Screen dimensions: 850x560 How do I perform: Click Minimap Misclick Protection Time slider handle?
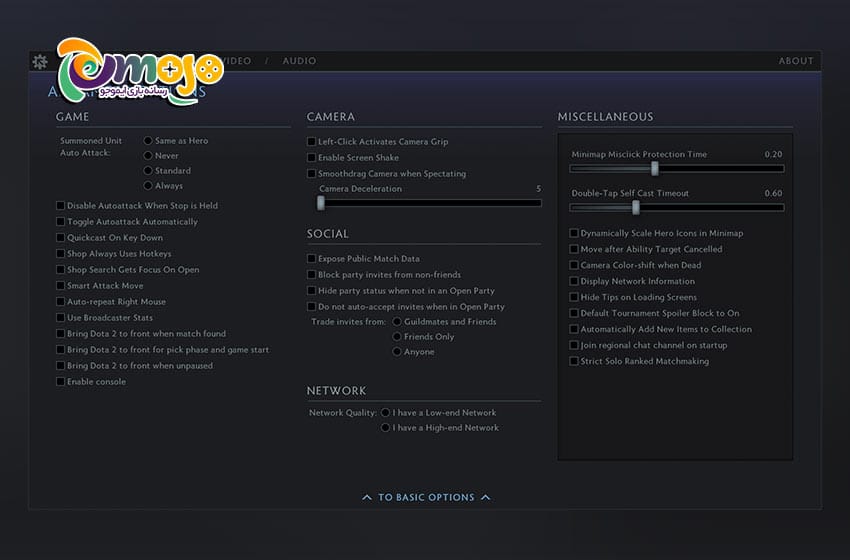(x=655, y=169)
